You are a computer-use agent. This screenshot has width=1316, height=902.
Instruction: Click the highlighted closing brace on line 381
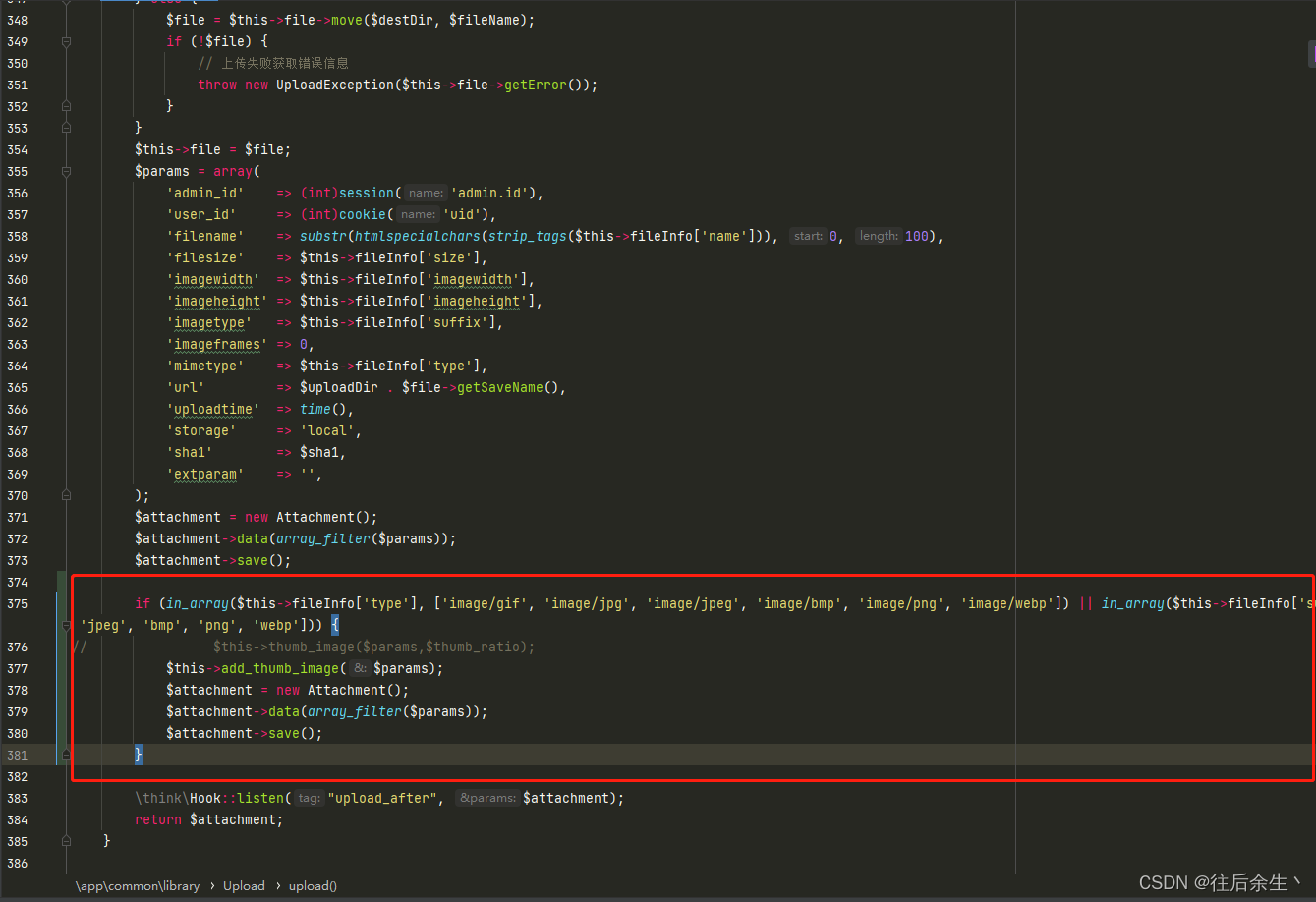[139, 755]
